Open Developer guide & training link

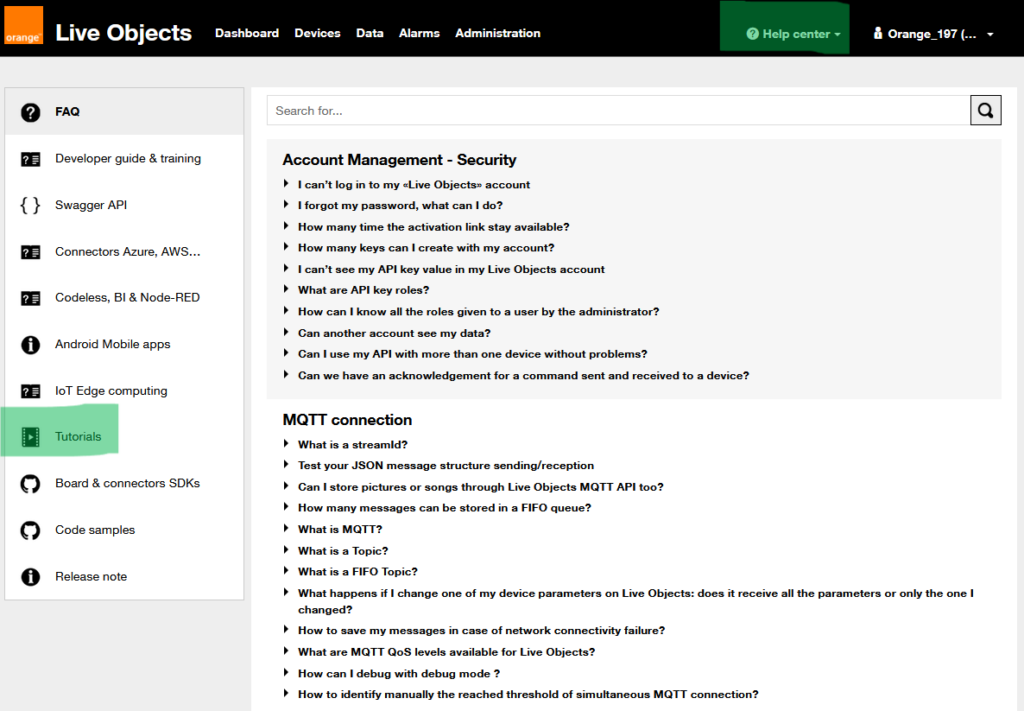(128, 159)
